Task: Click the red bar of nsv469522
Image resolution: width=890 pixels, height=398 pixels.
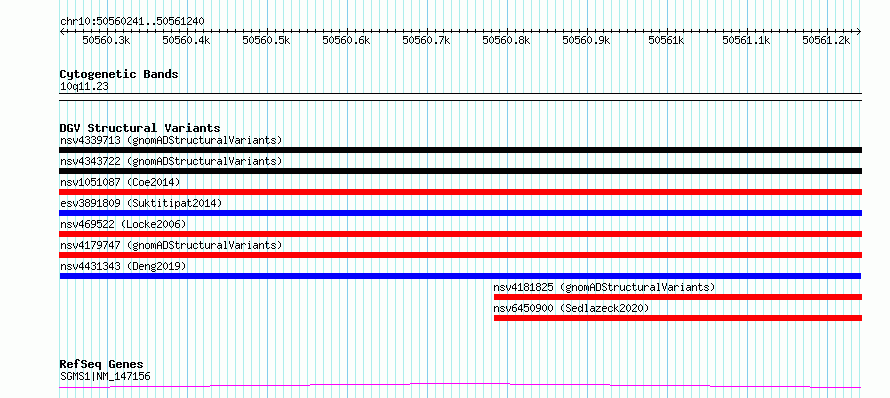Action: 461,234
